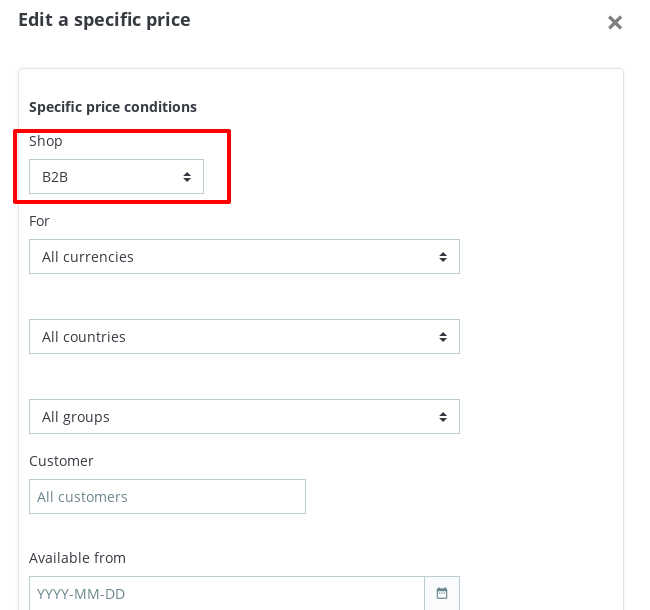650x610 pixels.
Task: Click the For field label
Action: (x=39, y=221)
